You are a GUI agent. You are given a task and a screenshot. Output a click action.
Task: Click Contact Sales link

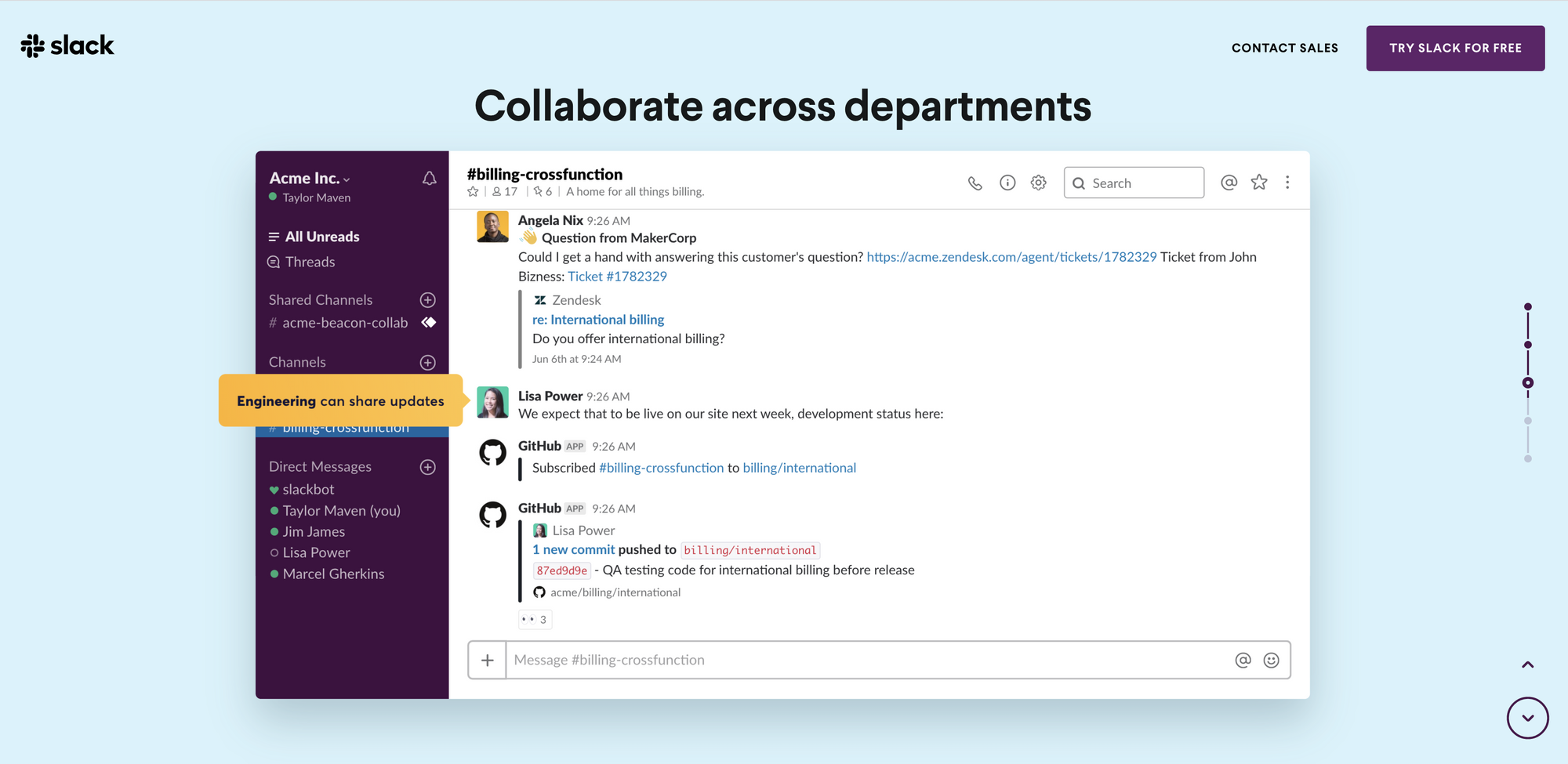coord(1285,49)
